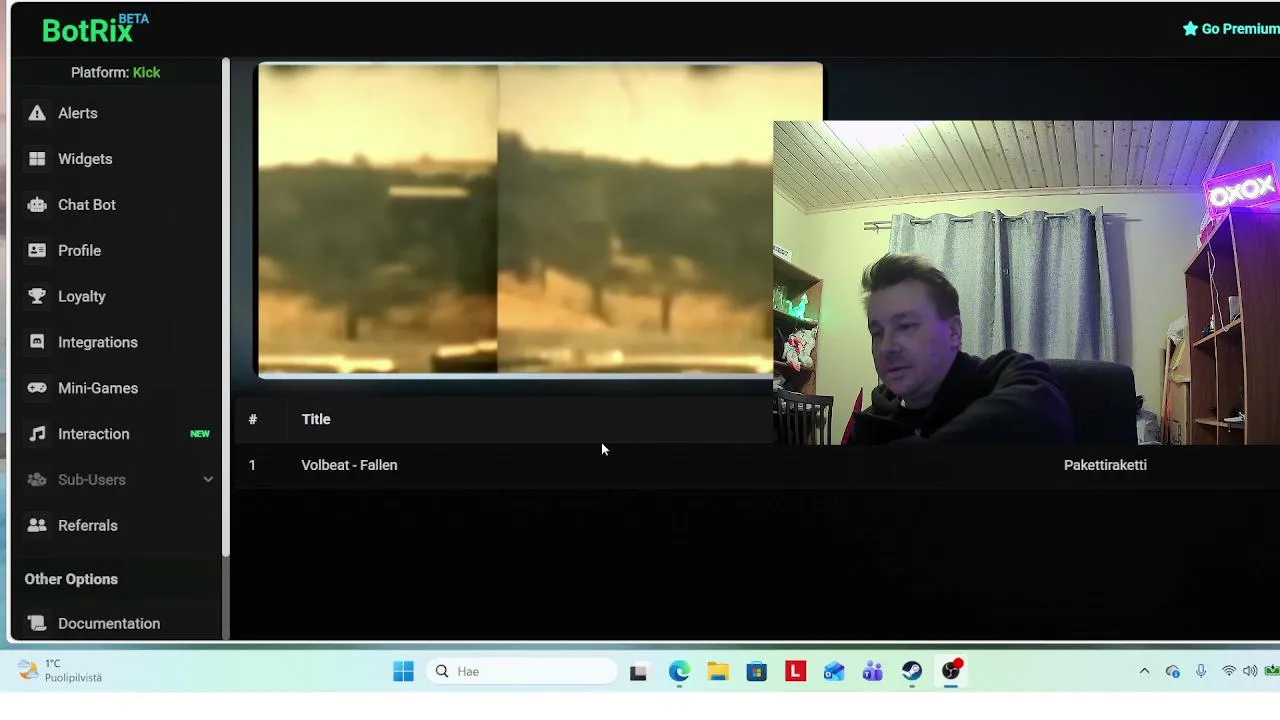The image size is (1280, 720).
Task: Select the Volbeat - Fallen song row
Action: [757, 465]
